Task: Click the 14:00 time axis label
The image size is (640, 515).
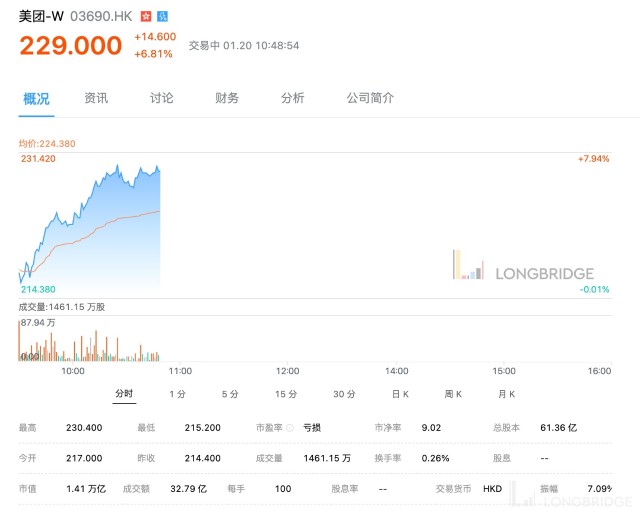Action: point(397,371)
